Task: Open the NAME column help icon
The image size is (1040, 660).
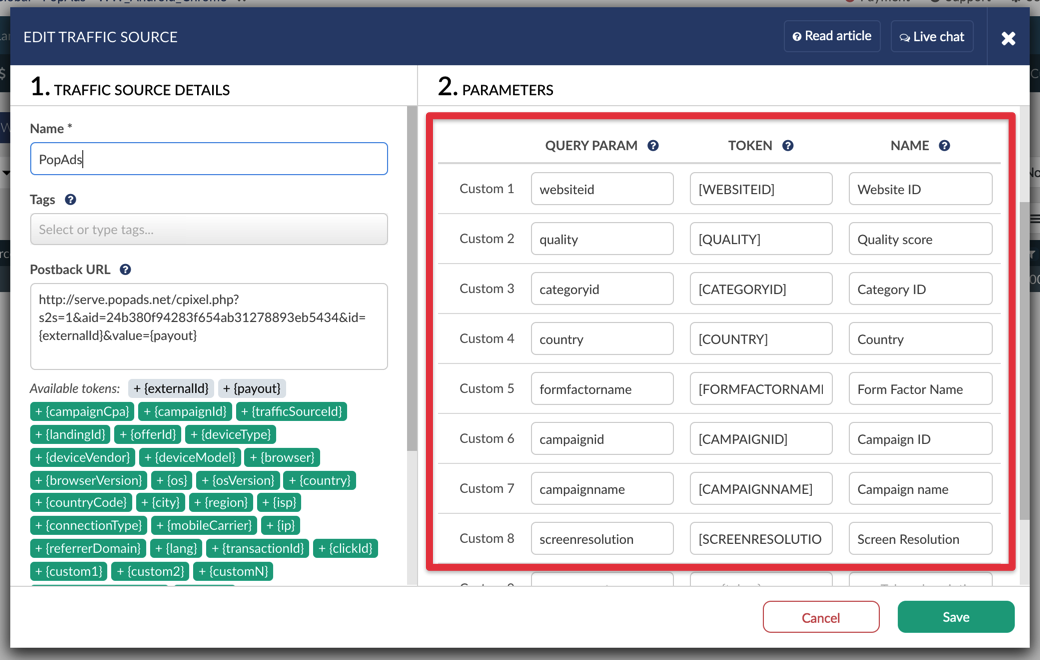Action: point(944,146)
